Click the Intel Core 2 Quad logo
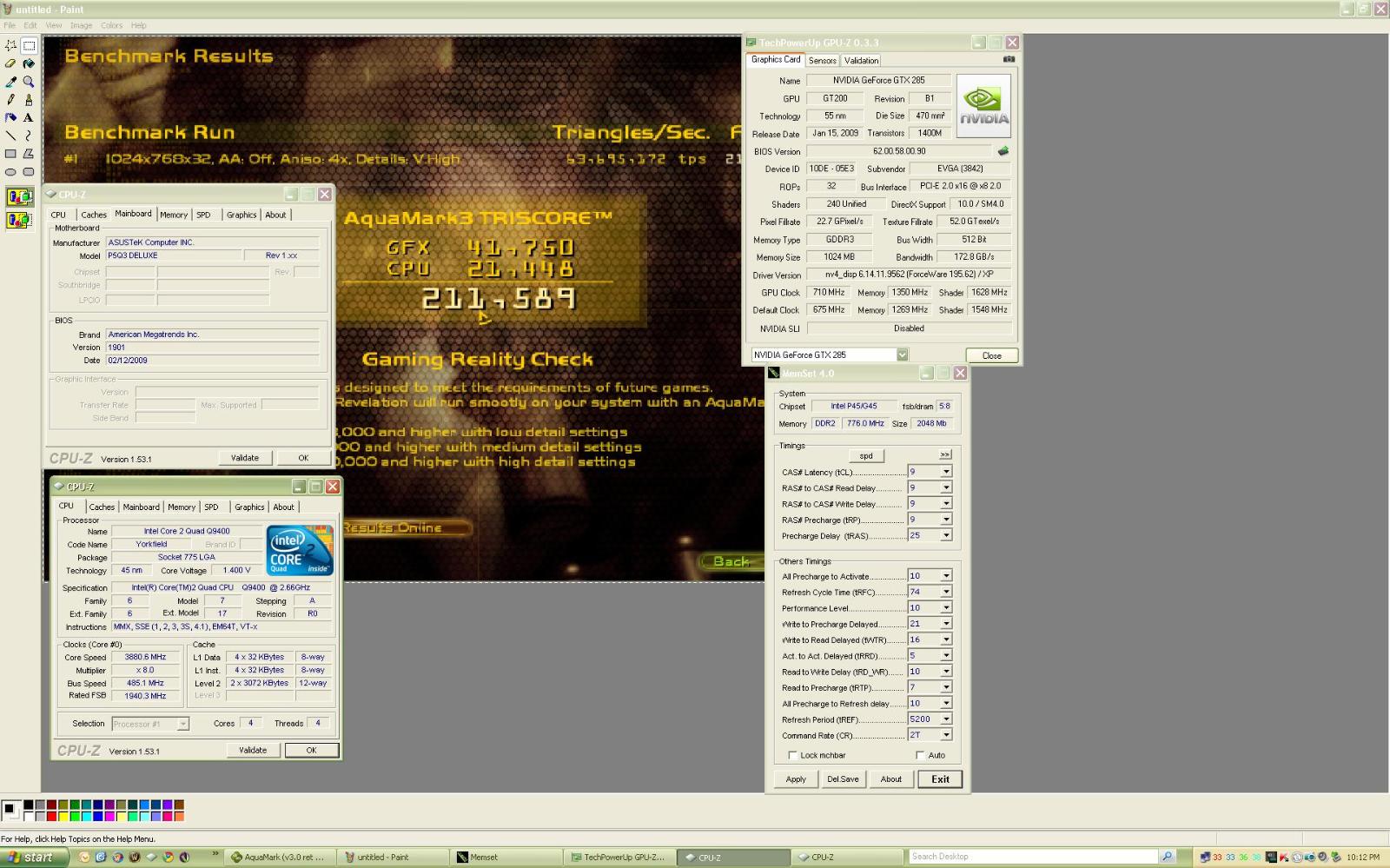Viewport: 1390px width, 868px height. tap(300, 550)
